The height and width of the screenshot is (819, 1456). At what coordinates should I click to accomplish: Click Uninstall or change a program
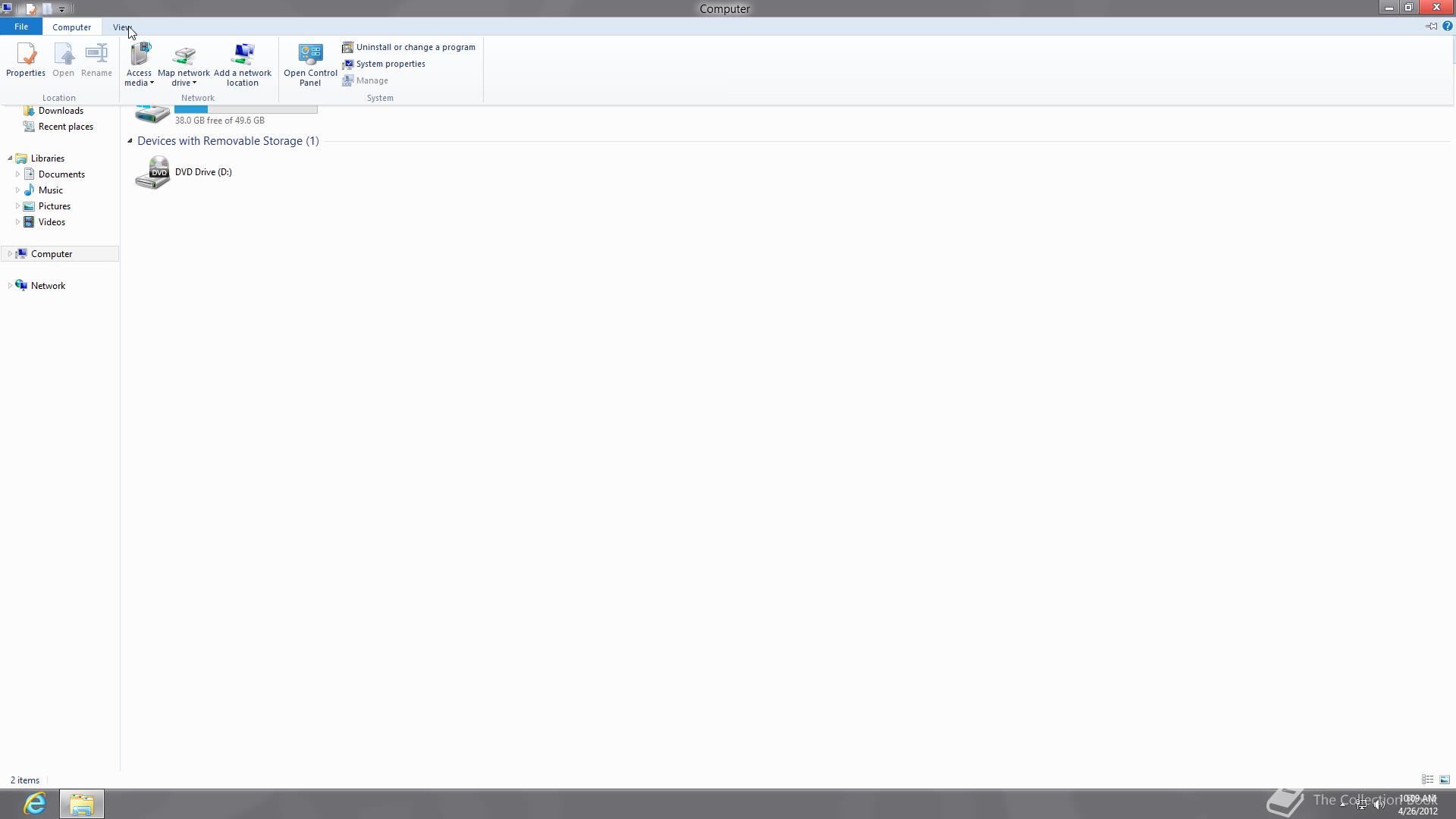415,47
